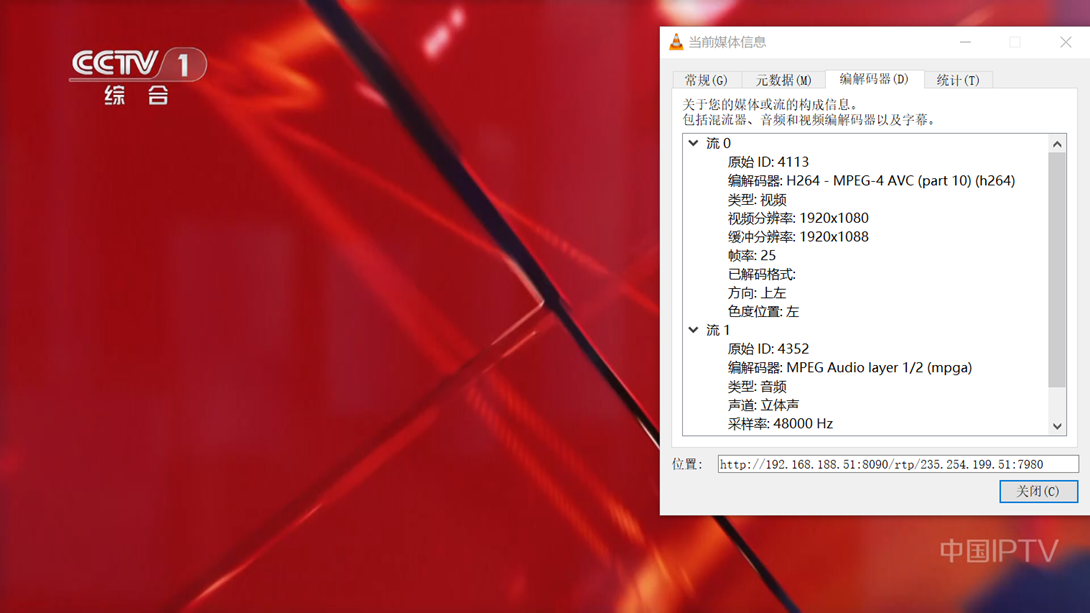This screenshot has height=613, width=1090.
Task: Click the 关闭(C) button
Action: (1038, 491)
